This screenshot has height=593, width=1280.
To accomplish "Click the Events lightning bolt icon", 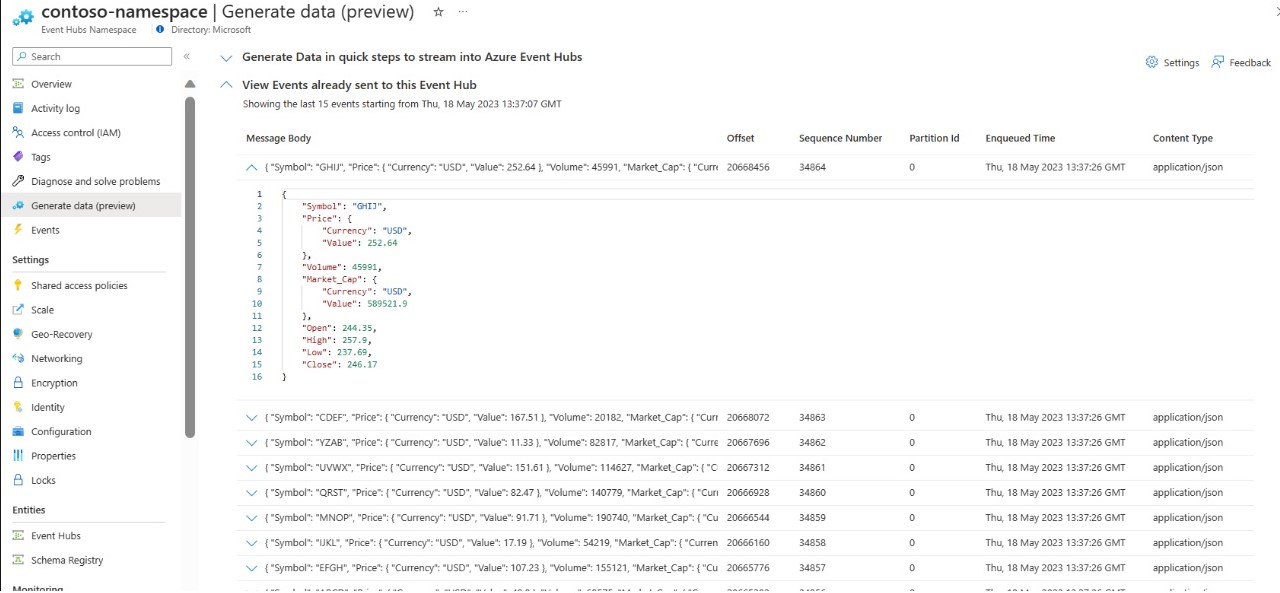I will point(18,230).
